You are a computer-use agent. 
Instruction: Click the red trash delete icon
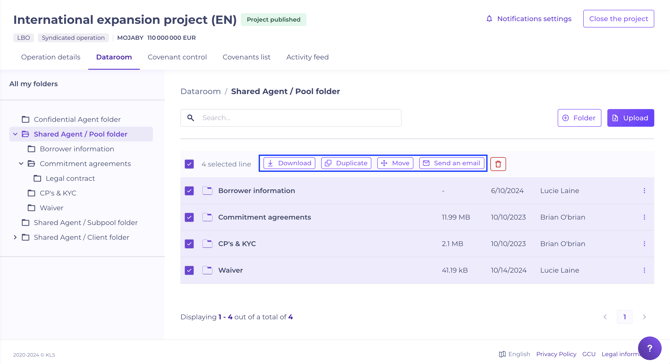pos(498,164)
